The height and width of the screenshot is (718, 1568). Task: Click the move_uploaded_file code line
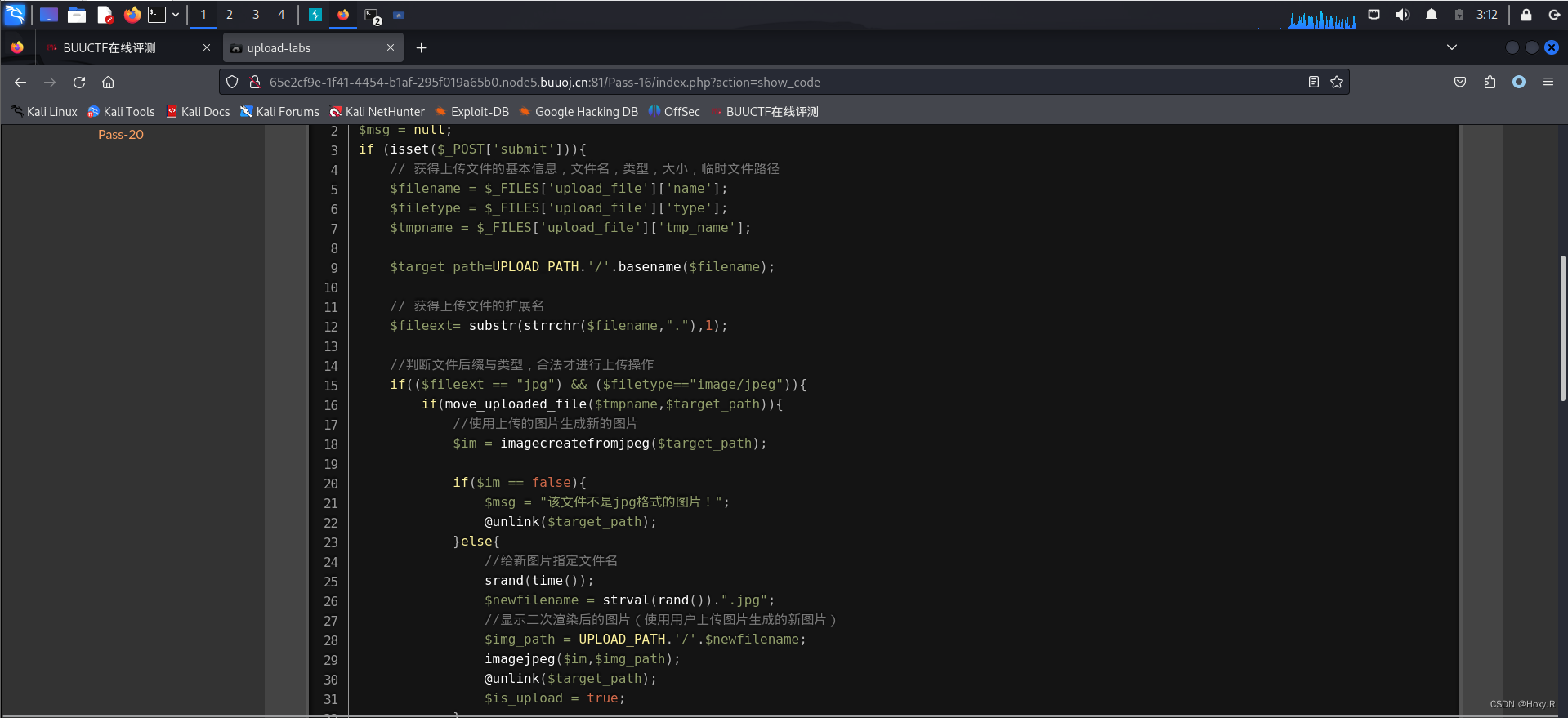pos(601,404)
